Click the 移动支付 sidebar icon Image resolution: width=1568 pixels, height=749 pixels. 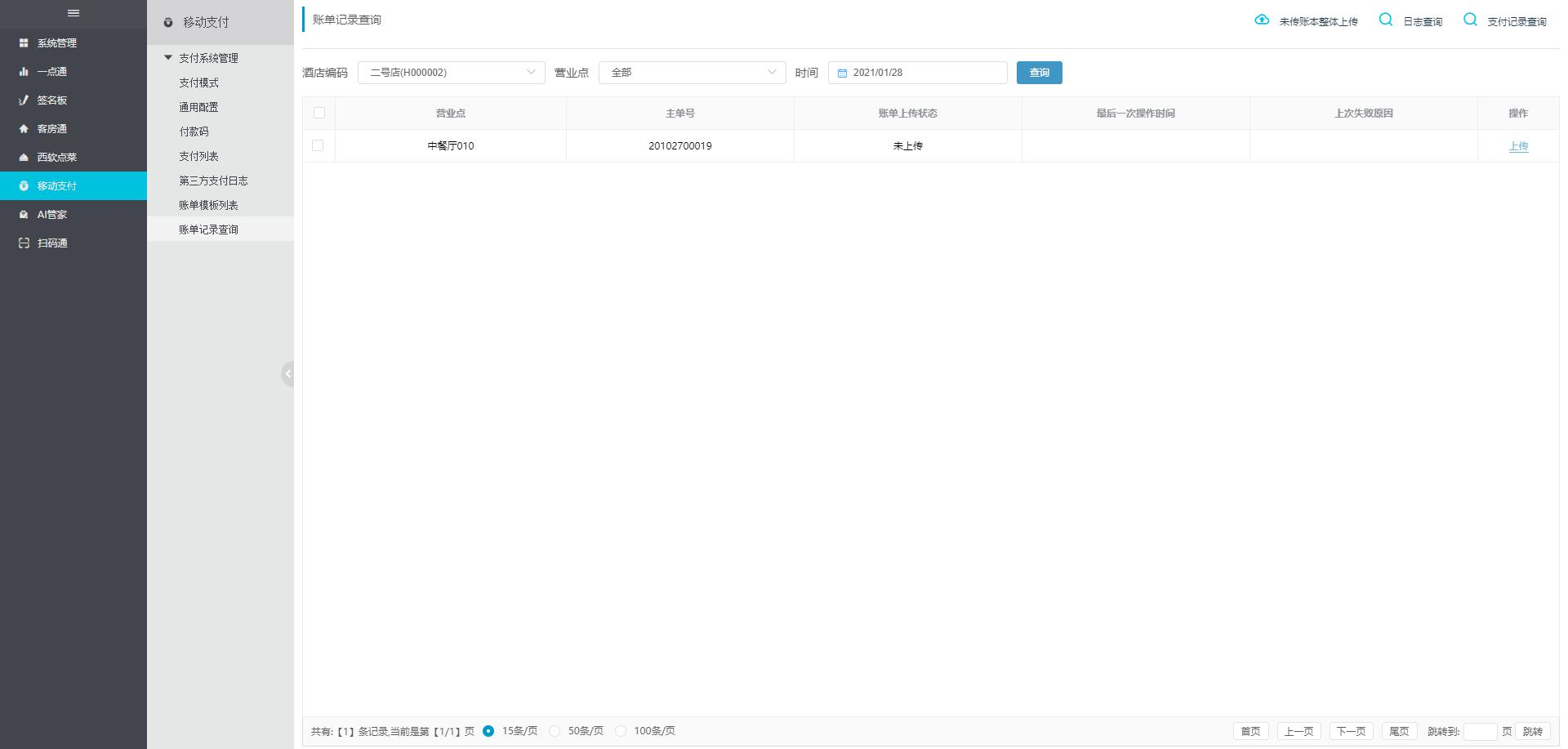(24, 186)
